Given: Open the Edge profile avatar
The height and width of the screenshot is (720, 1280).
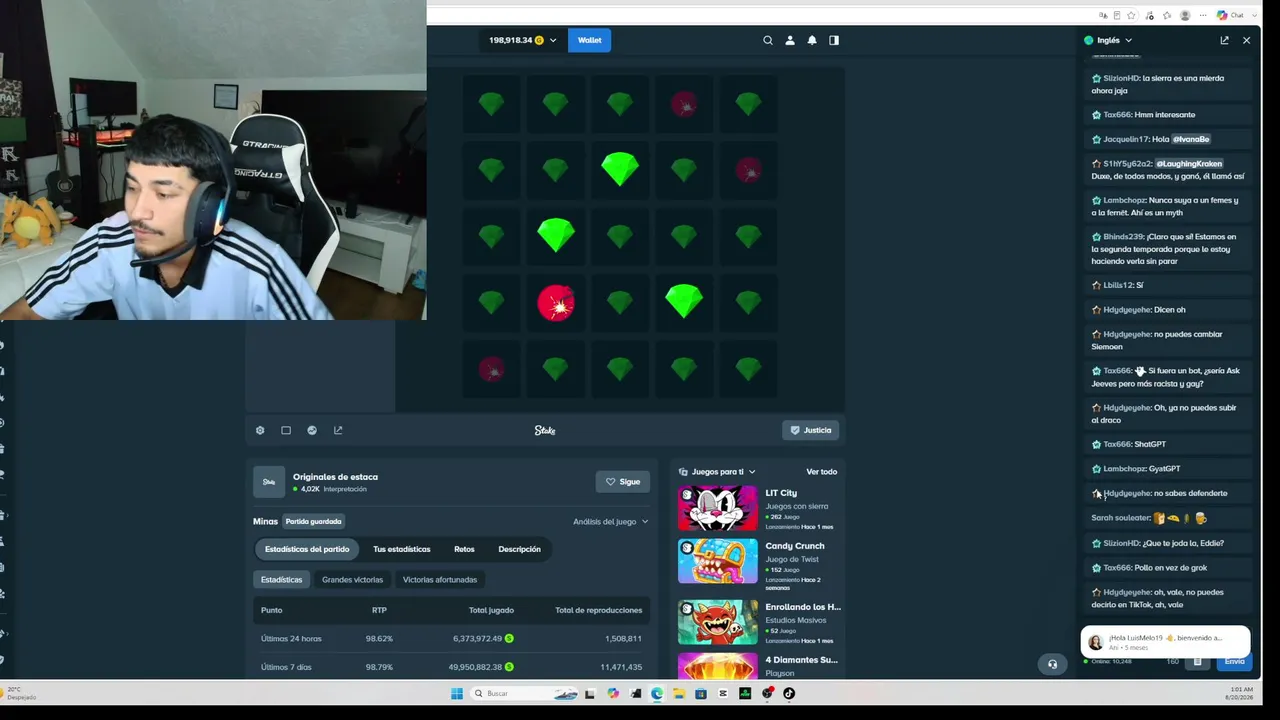Looking at the screenshot, I should tap(1185, 15).
